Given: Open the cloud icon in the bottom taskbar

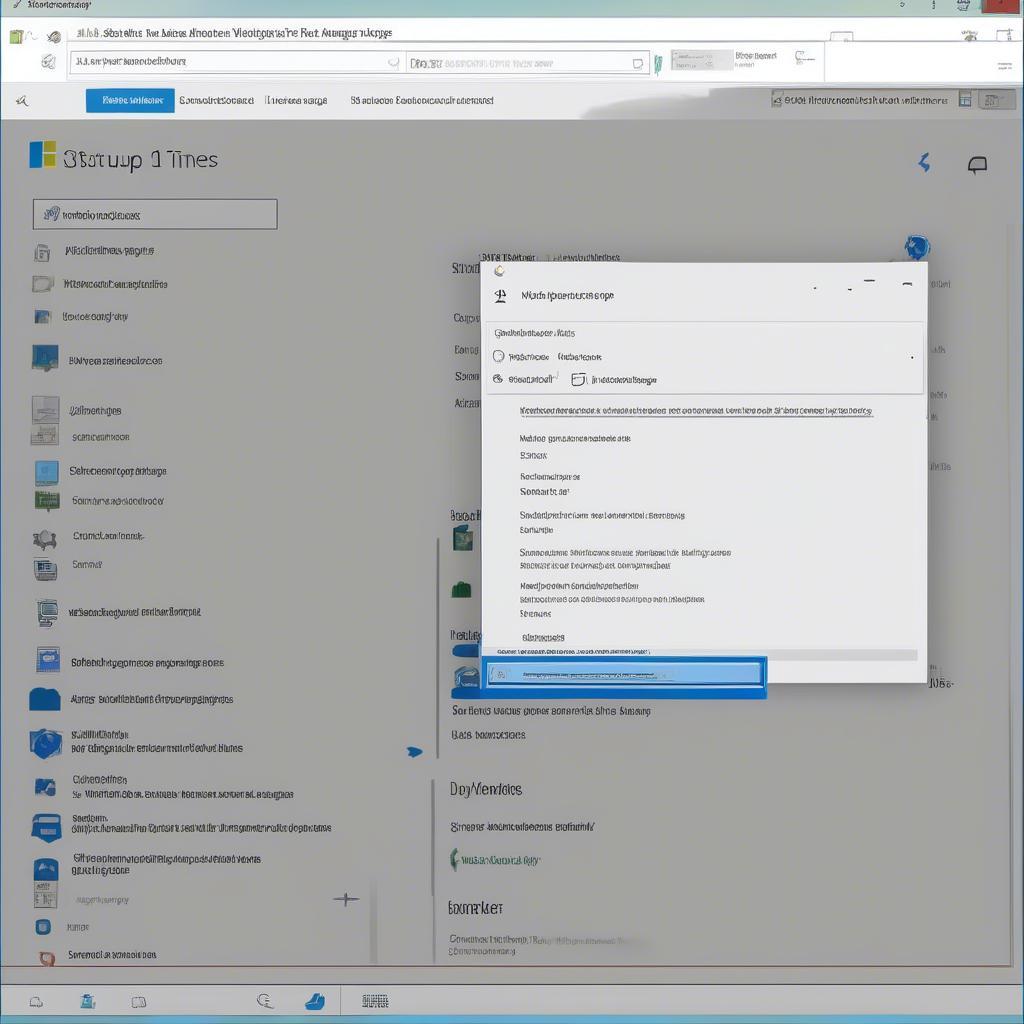Looking at the screenshot, I should tap(37, 1002).
